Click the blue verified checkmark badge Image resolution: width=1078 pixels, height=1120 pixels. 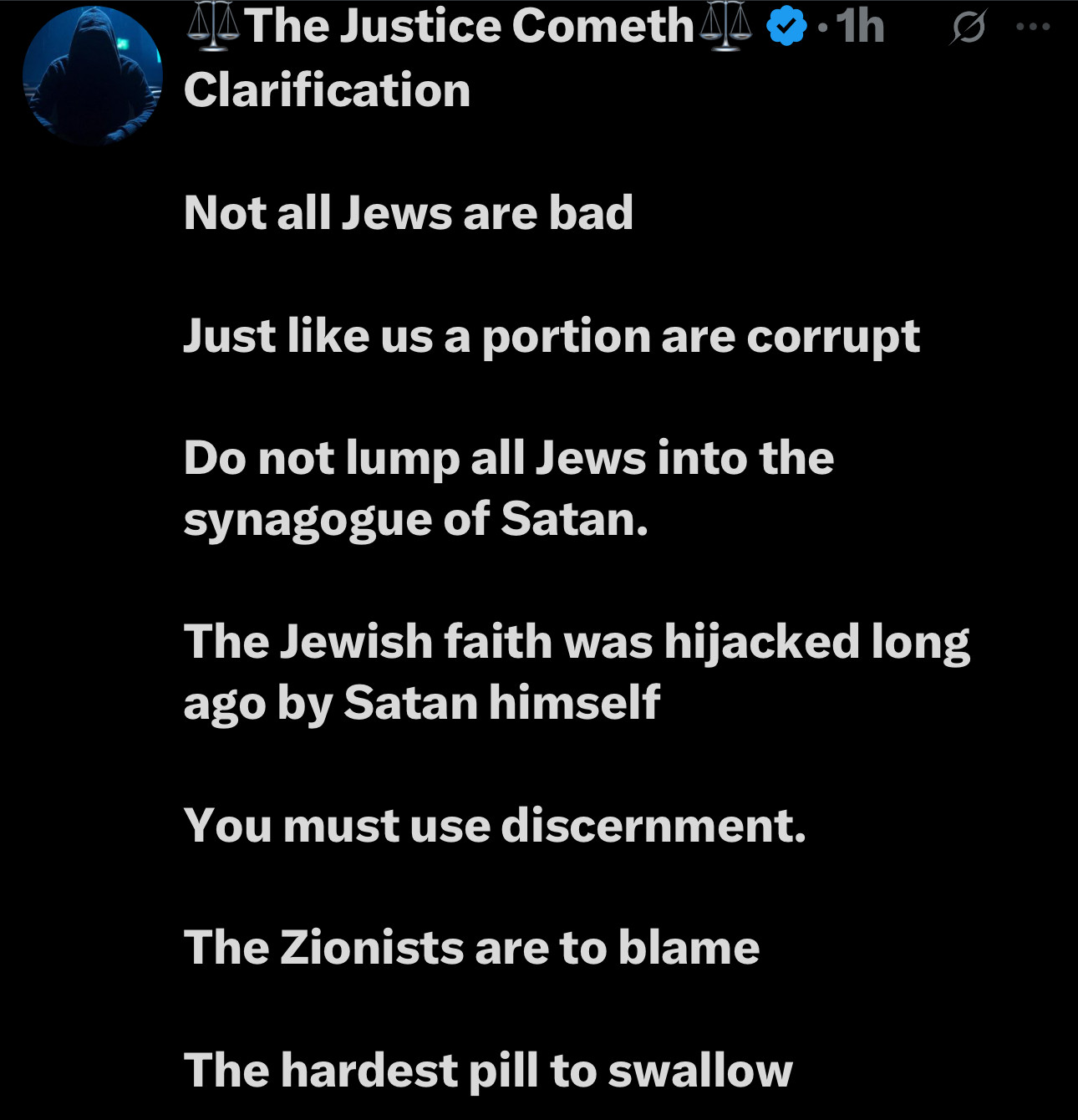786,27
